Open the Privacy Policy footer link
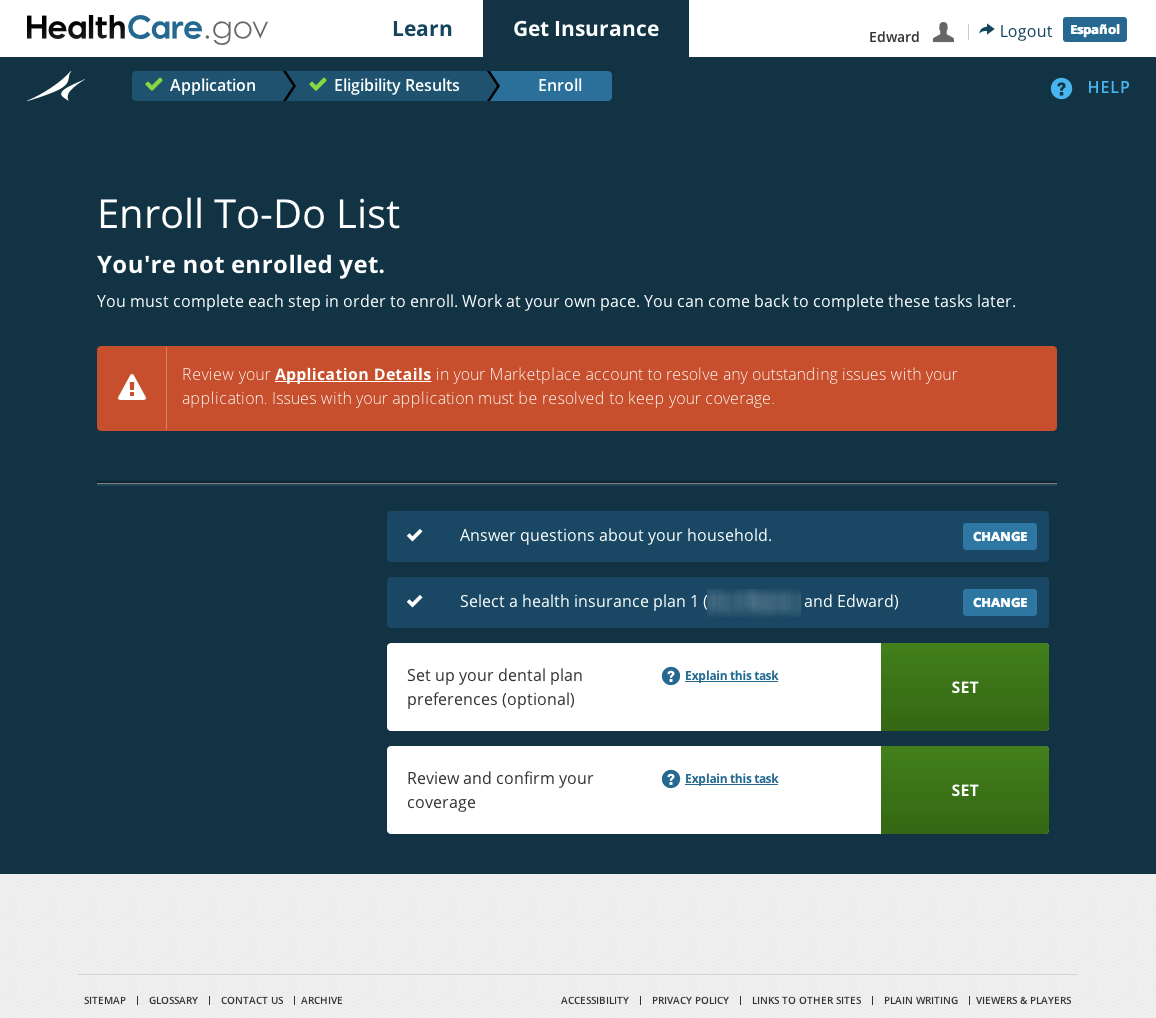 pos(690,1000)
